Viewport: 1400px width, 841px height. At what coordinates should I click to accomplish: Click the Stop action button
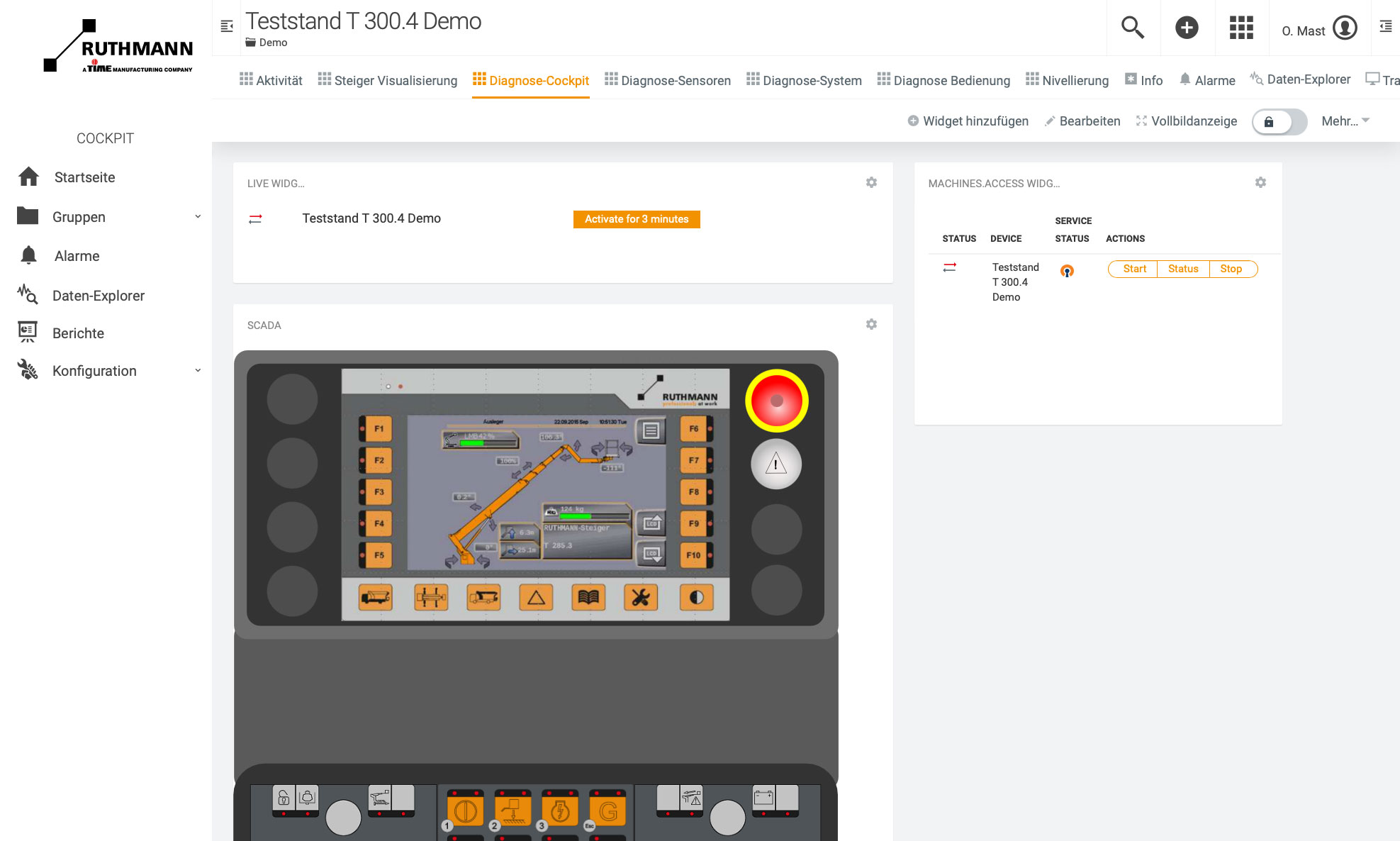[1231, 269]
